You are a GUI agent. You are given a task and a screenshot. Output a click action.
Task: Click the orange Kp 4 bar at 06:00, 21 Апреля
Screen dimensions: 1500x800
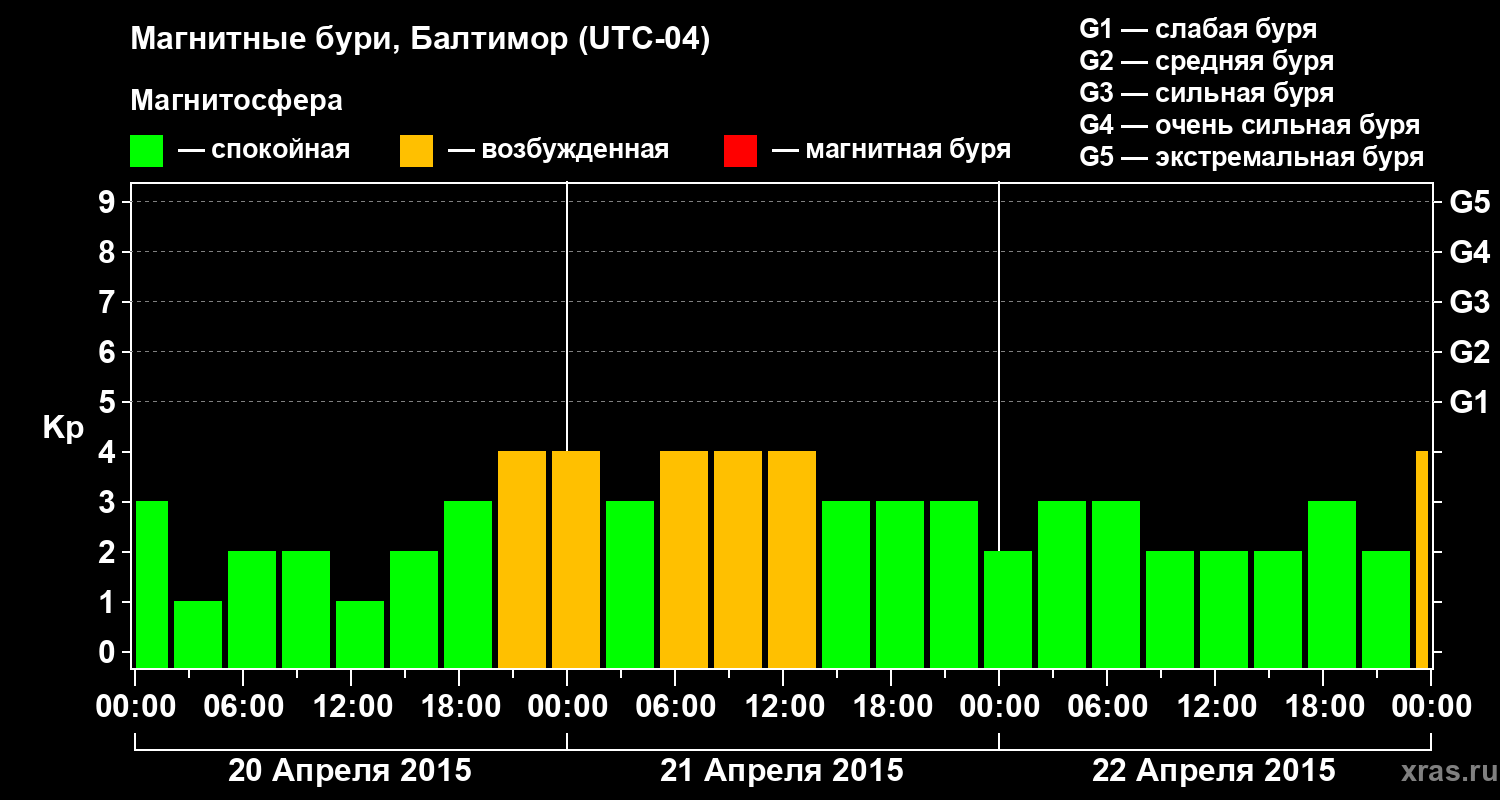click(x=684, y=559)
